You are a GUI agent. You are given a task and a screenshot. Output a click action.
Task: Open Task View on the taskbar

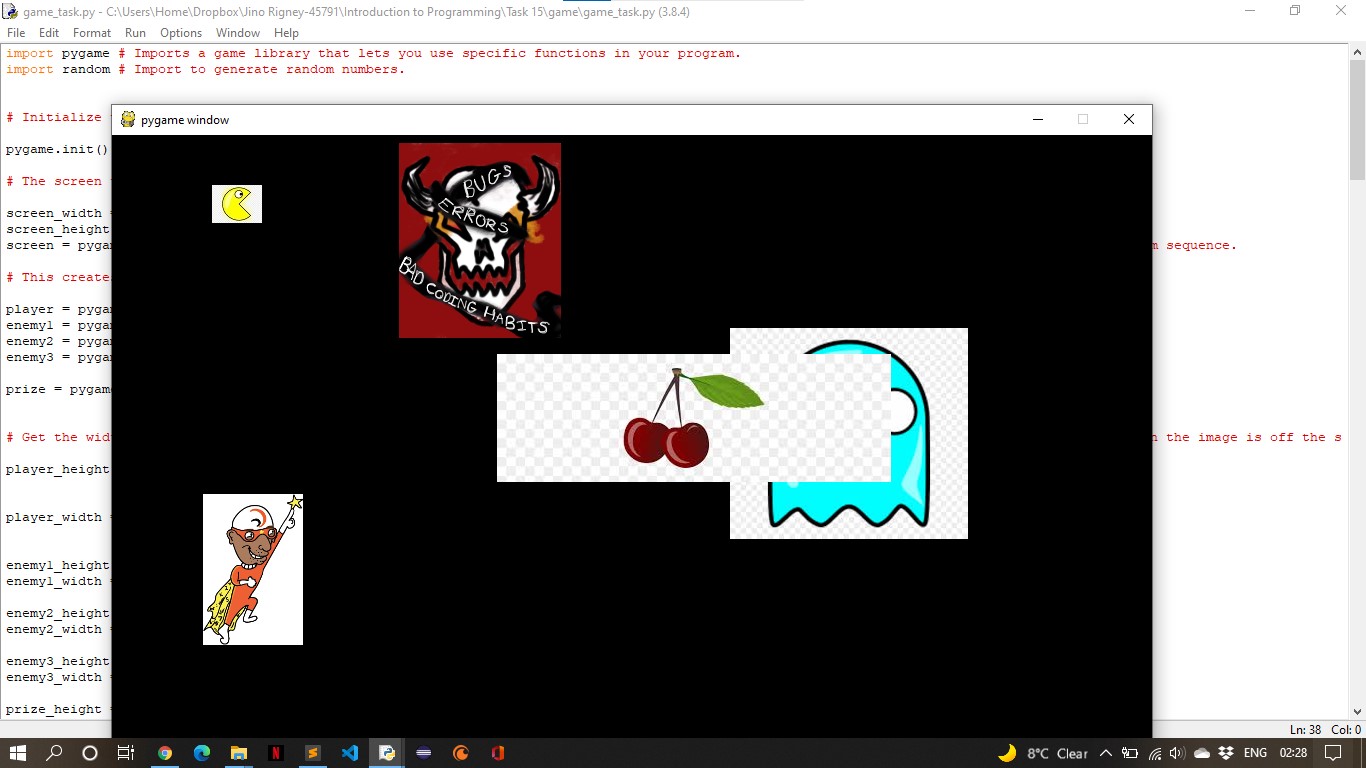(x=126, y=753)
